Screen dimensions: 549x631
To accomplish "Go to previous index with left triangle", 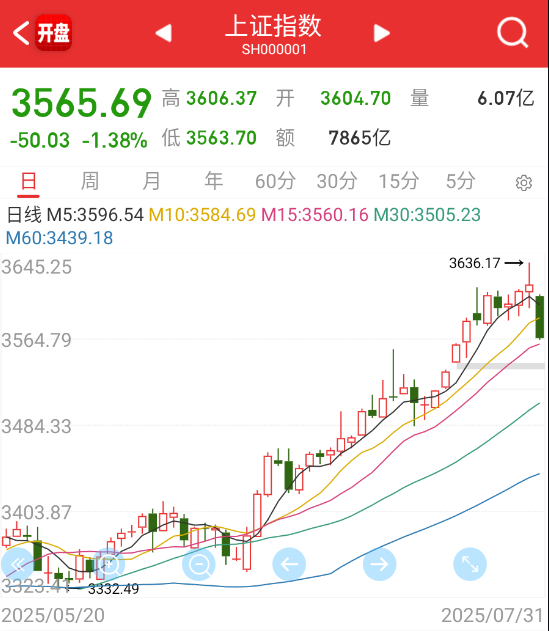I will click(164, 33).
